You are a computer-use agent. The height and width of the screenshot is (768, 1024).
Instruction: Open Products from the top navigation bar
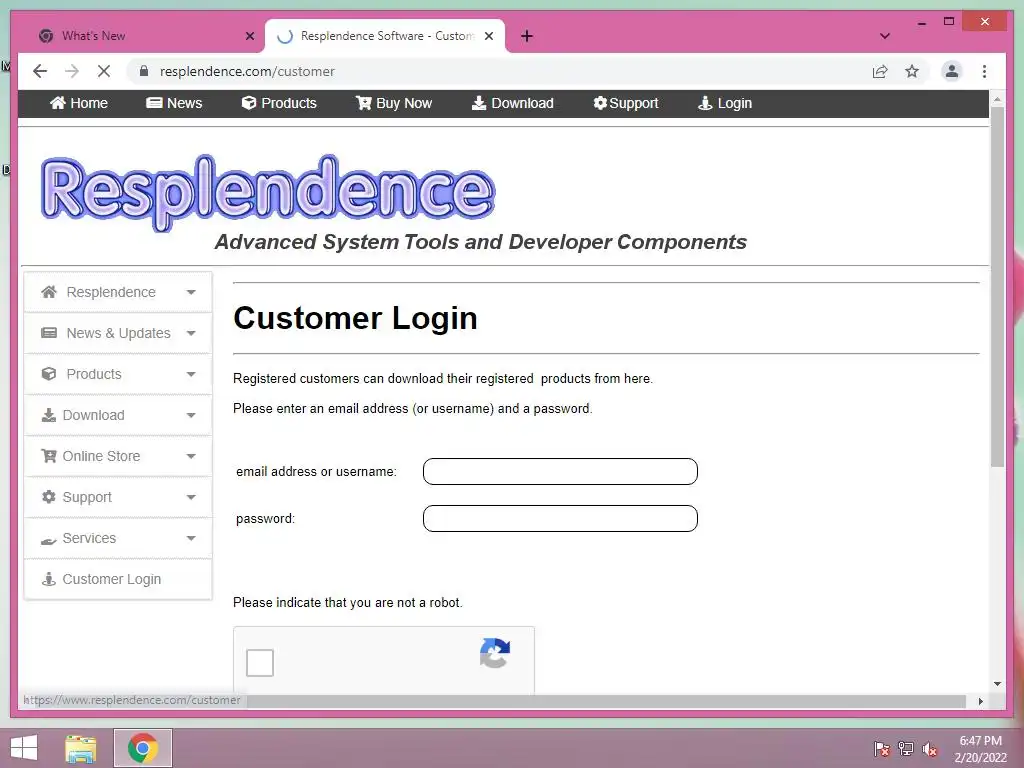pyautogui.click(x=279, y=103)
